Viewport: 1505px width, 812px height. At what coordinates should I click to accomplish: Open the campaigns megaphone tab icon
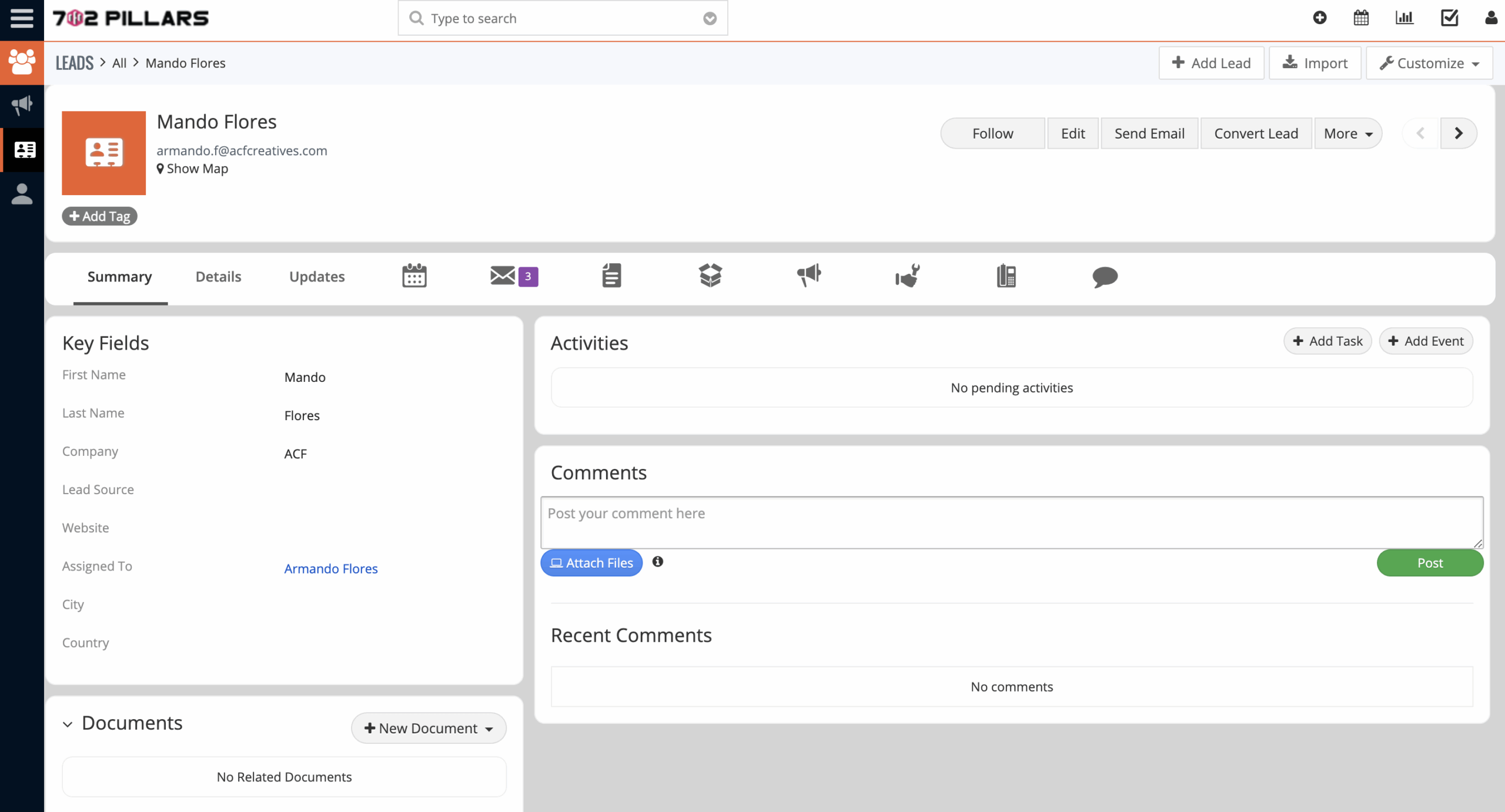point(809,276)
